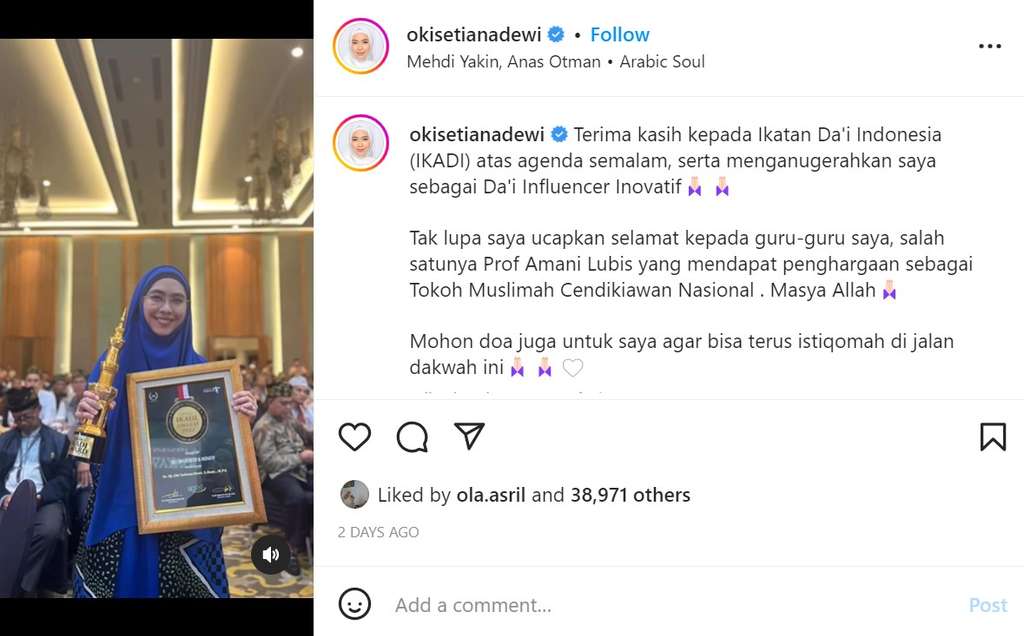Image resolution: width=1024 pixels, height=636 pixels.
Task: Open the three-dot more options menu
Action: point(990,46)
